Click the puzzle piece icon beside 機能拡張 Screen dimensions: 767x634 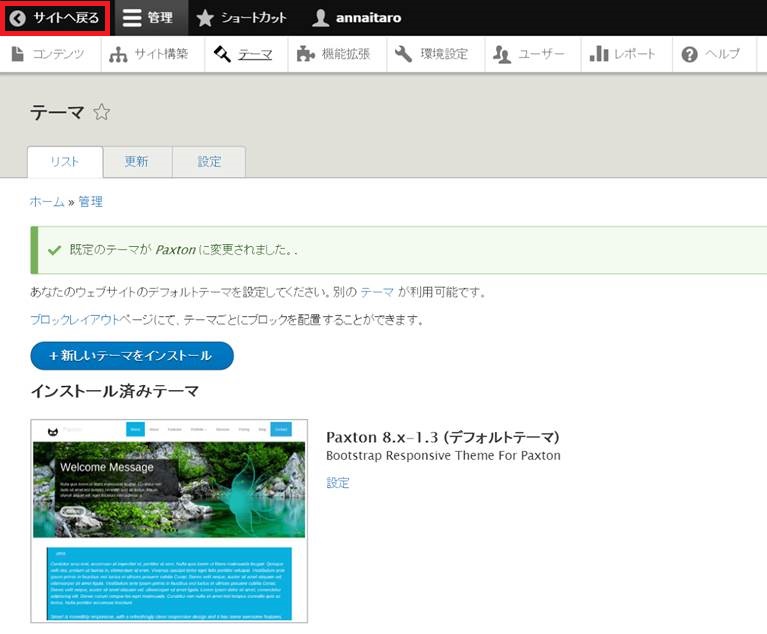[306, 54]
